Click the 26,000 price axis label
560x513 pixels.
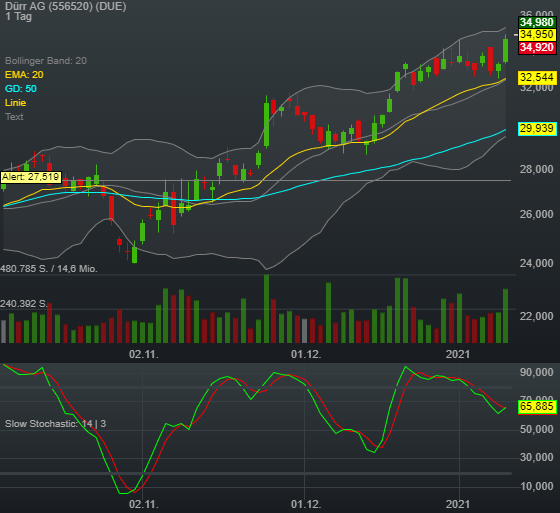point(537,214)
